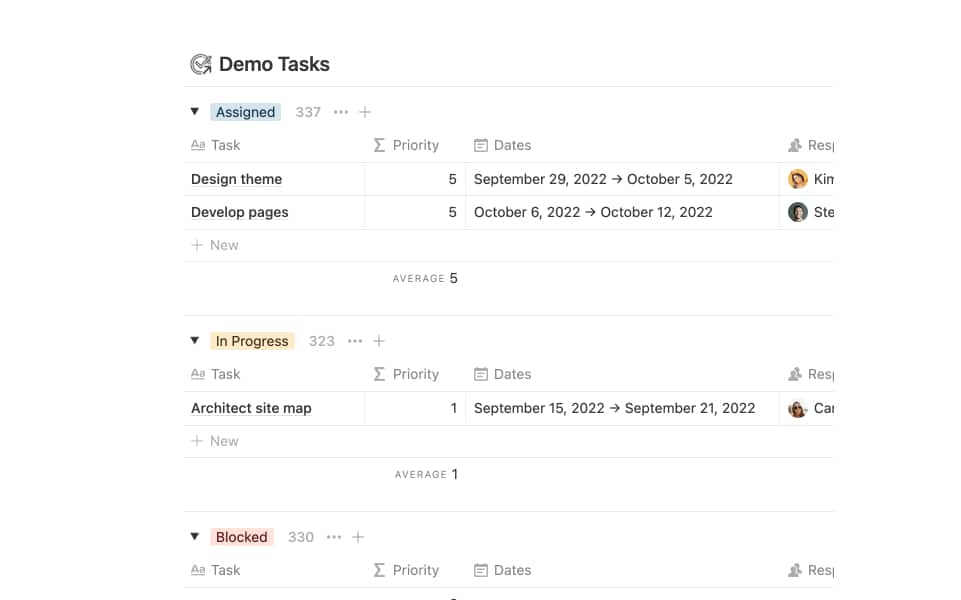Add a task with Assigned plus icon
The width and height of the screenshot is (961, 600).
click(365, 112)
